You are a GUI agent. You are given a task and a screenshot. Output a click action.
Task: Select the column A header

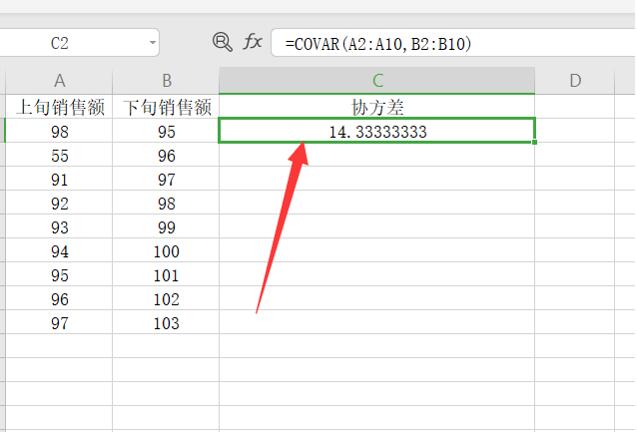[60, 81]
